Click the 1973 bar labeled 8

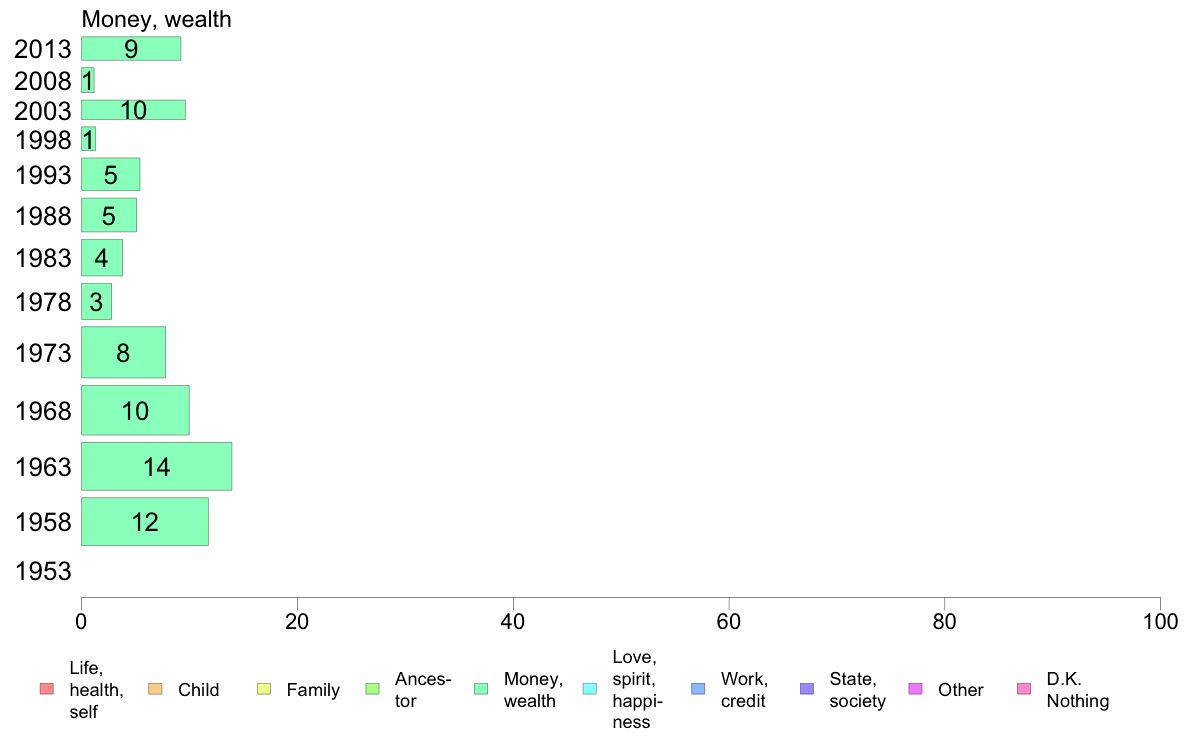point(123,352)
